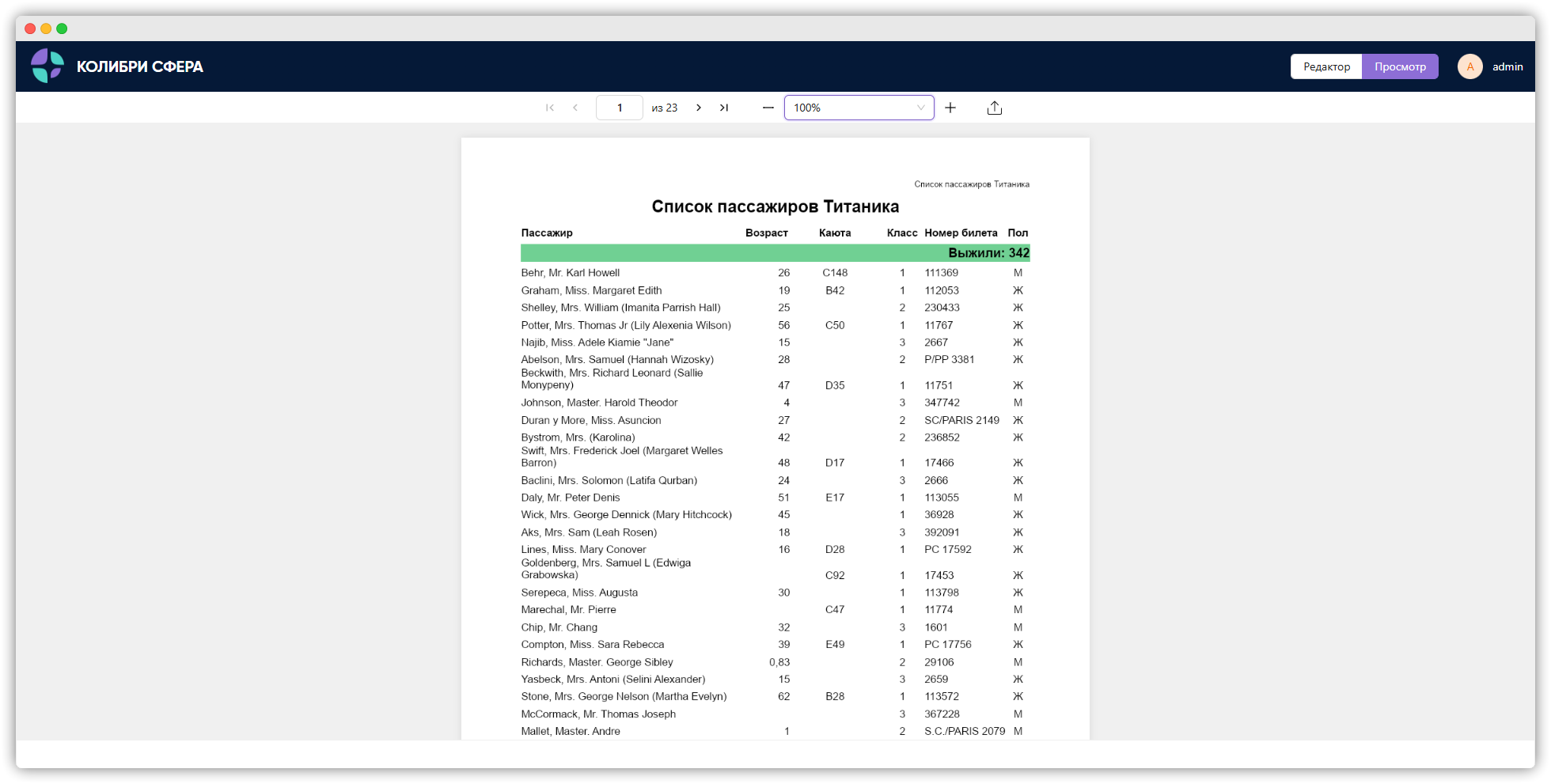Image resolution: width=1551 pixels, height=784 pixels.
Task: Click the export/share report icon
Action: [995, 108]
